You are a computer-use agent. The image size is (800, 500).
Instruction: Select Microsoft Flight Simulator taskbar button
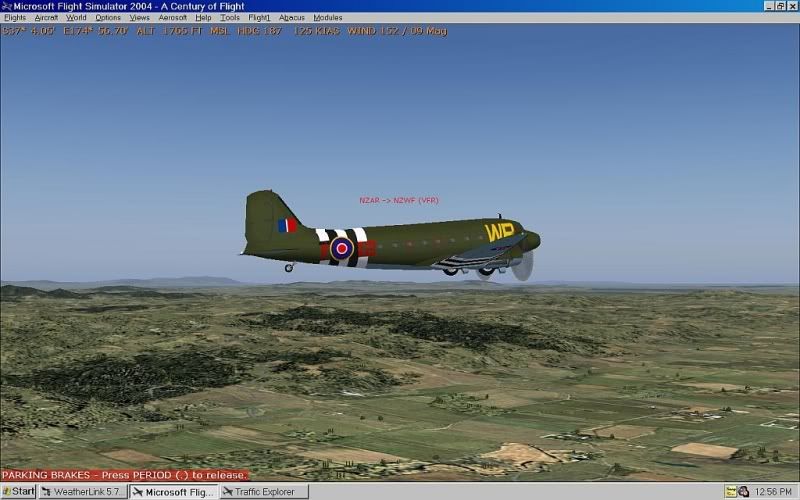click(x=173, y=492)
